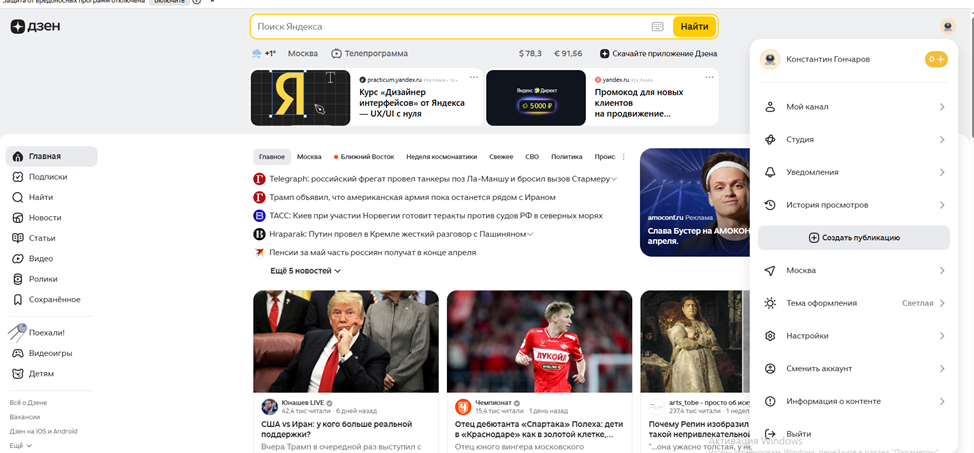Open three-dot menu on practicum.yandex.ru ad
The image size is (974, 453).
474,77
